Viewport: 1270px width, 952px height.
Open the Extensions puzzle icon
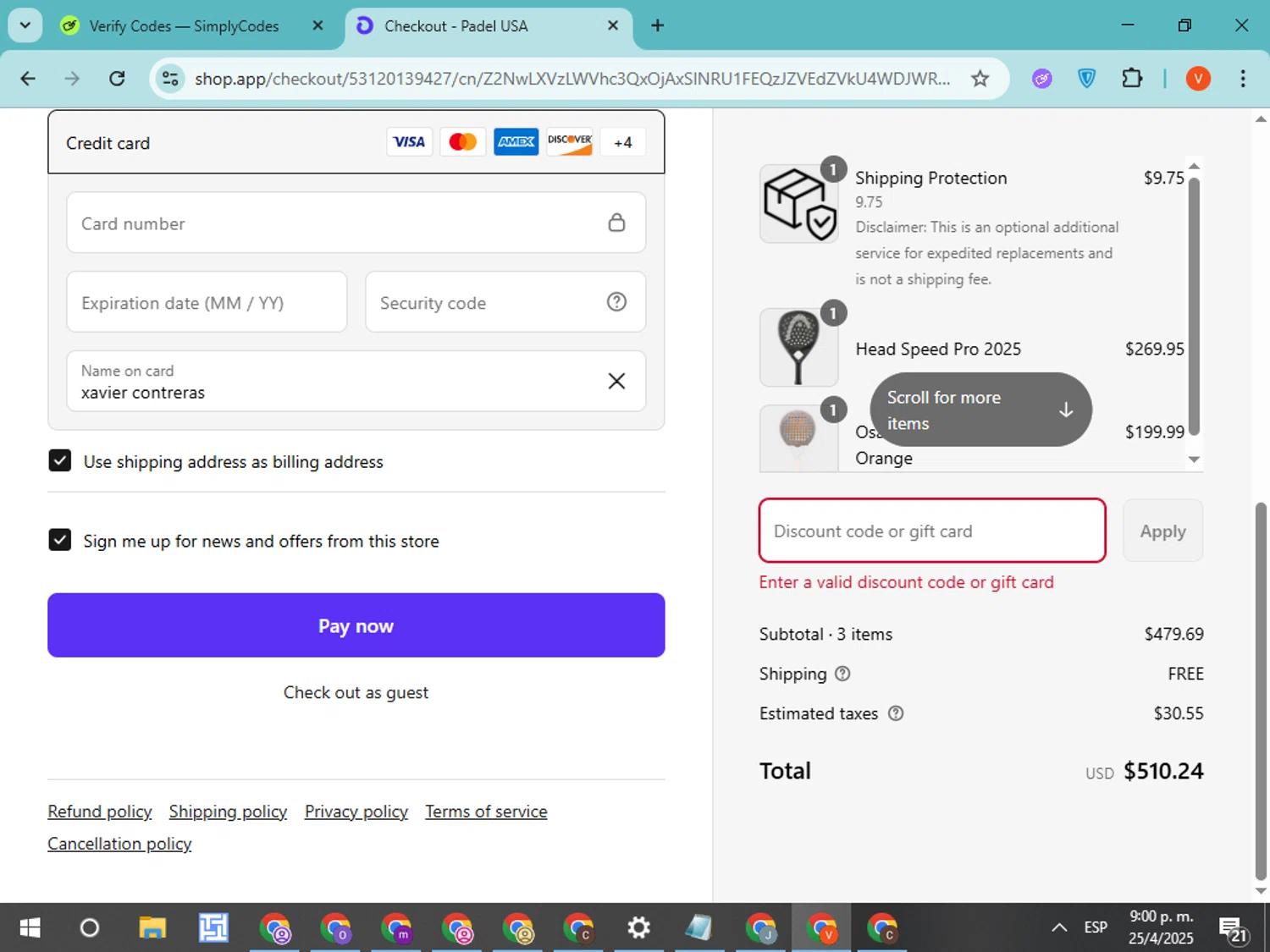[x=1131, y=79]
